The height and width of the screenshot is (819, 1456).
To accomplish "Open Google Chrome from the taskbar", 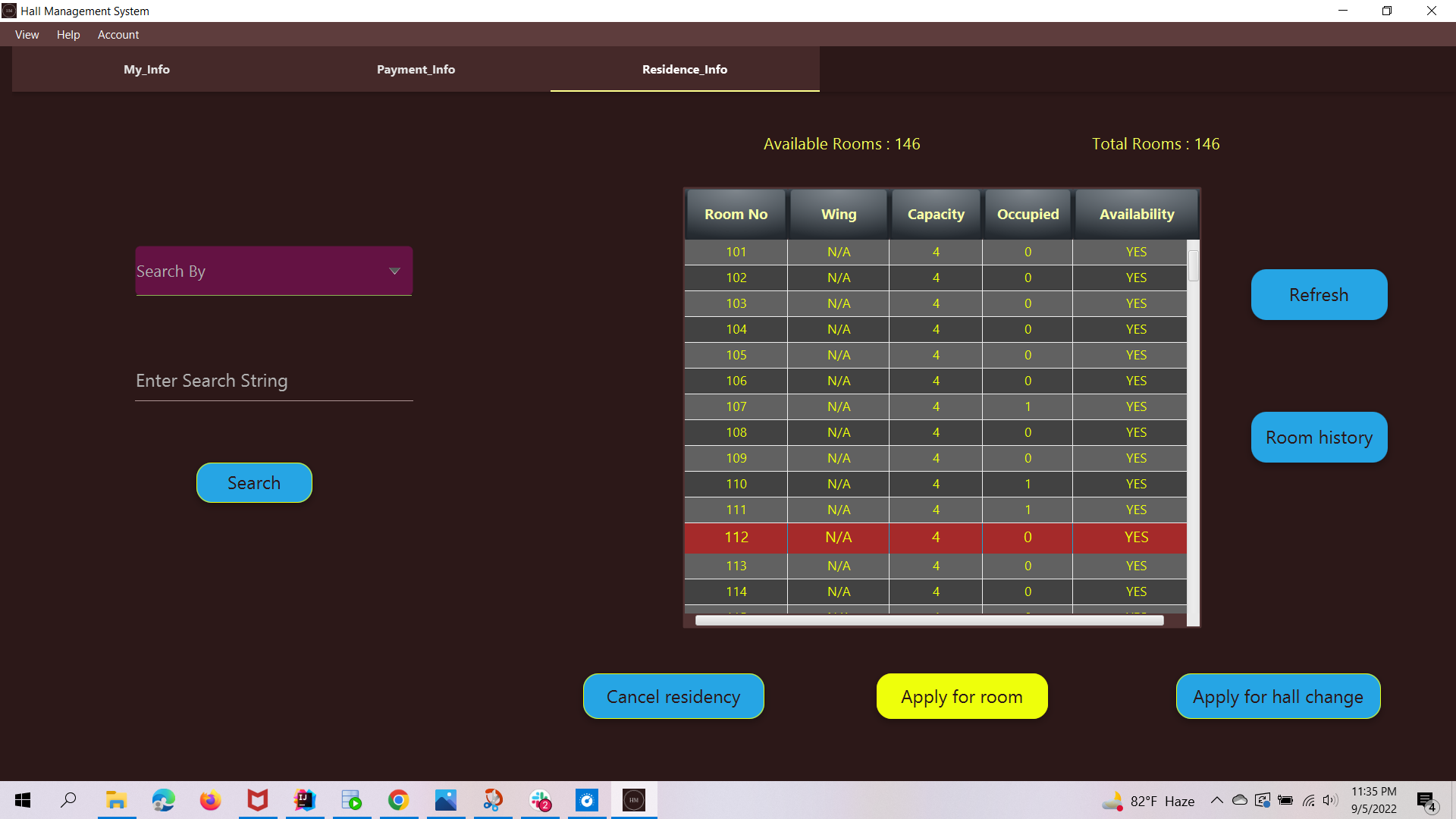I will (x=398, y=800).
